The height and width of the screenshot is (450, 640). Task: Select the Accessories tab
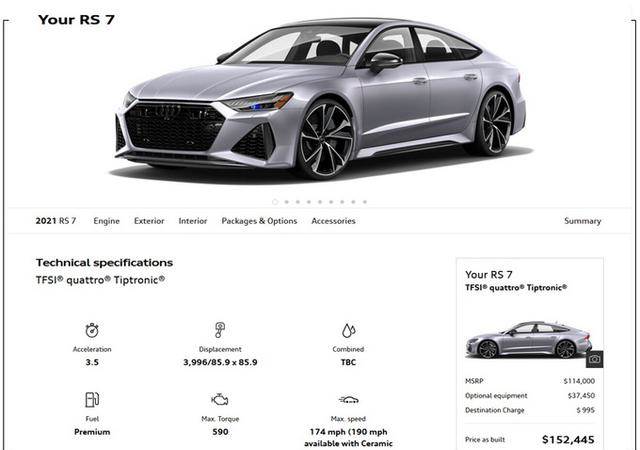(333, 221)
